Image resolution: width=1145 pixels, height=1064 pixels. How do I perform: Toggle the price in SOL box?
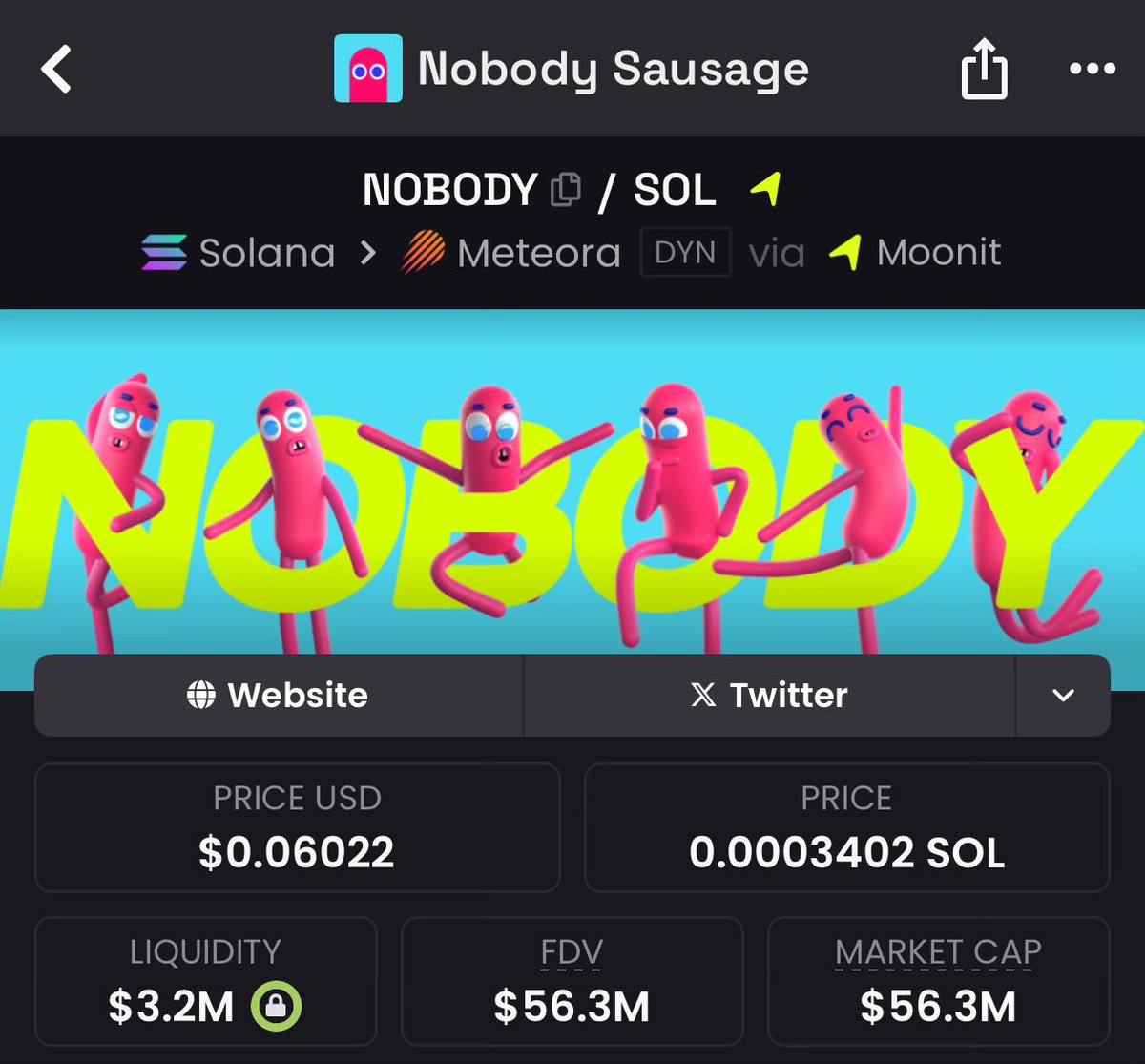pyautogui.click(x=846, y=827)
